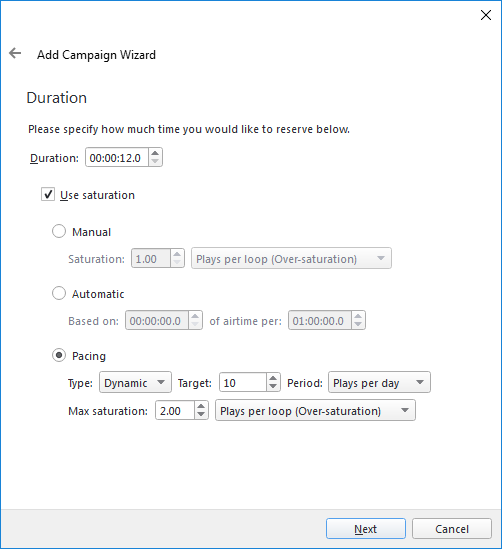Uncheck the Use saturation checkbox

tap(48, 194)
